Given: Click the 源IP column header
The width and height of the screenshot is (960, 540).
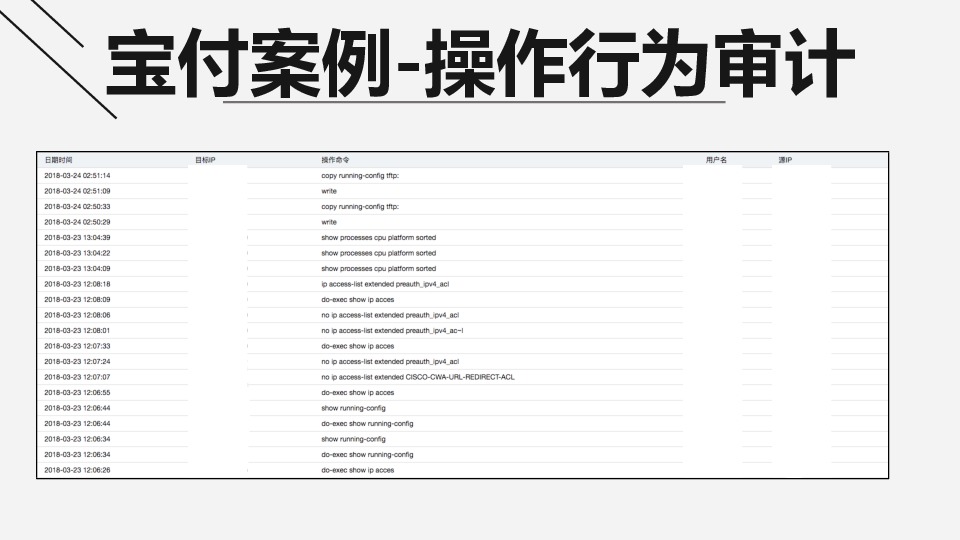Looking at the screenshot, I should click(785, 160).
